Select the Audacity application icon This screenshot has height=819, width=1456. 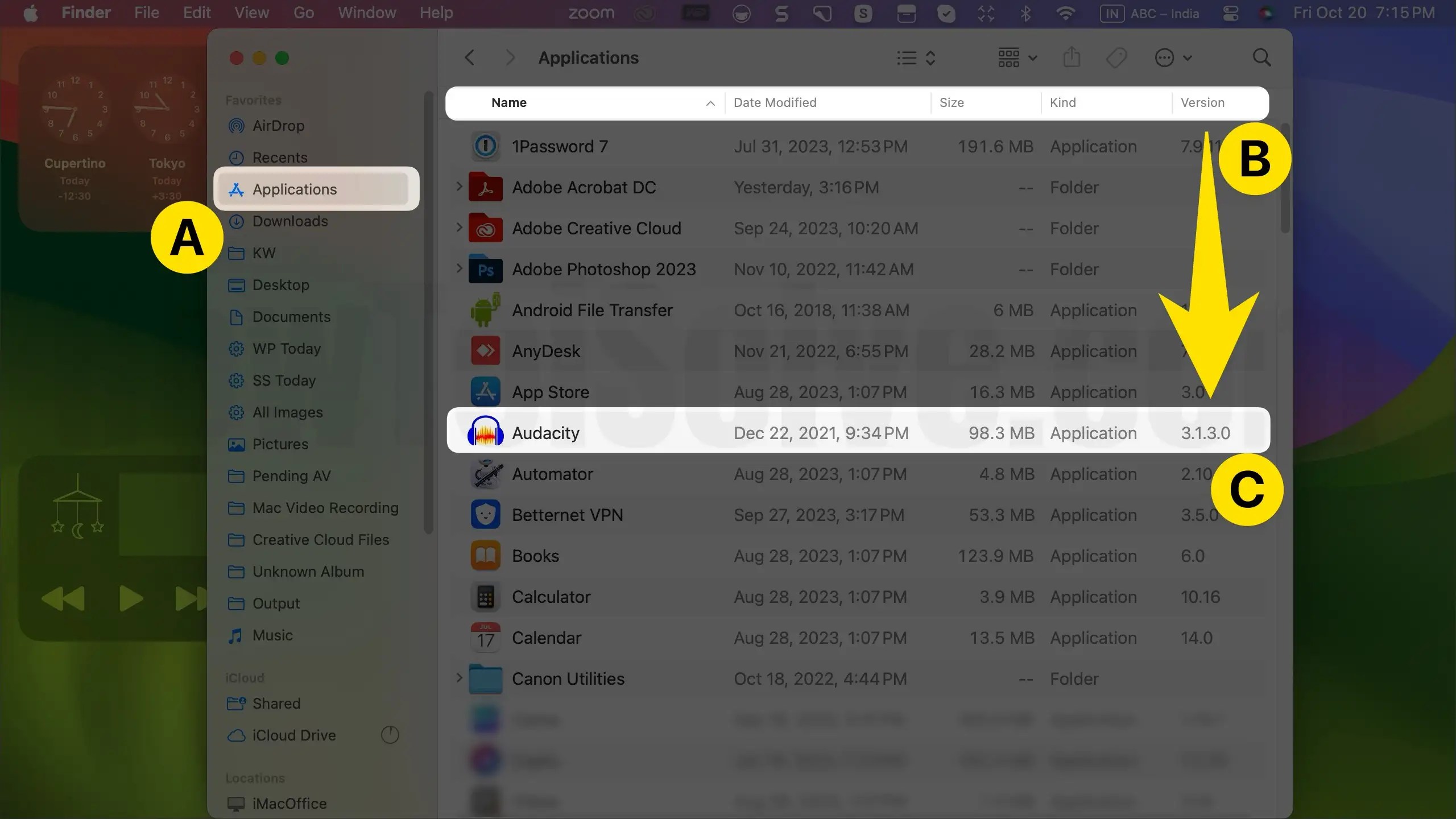485,432
